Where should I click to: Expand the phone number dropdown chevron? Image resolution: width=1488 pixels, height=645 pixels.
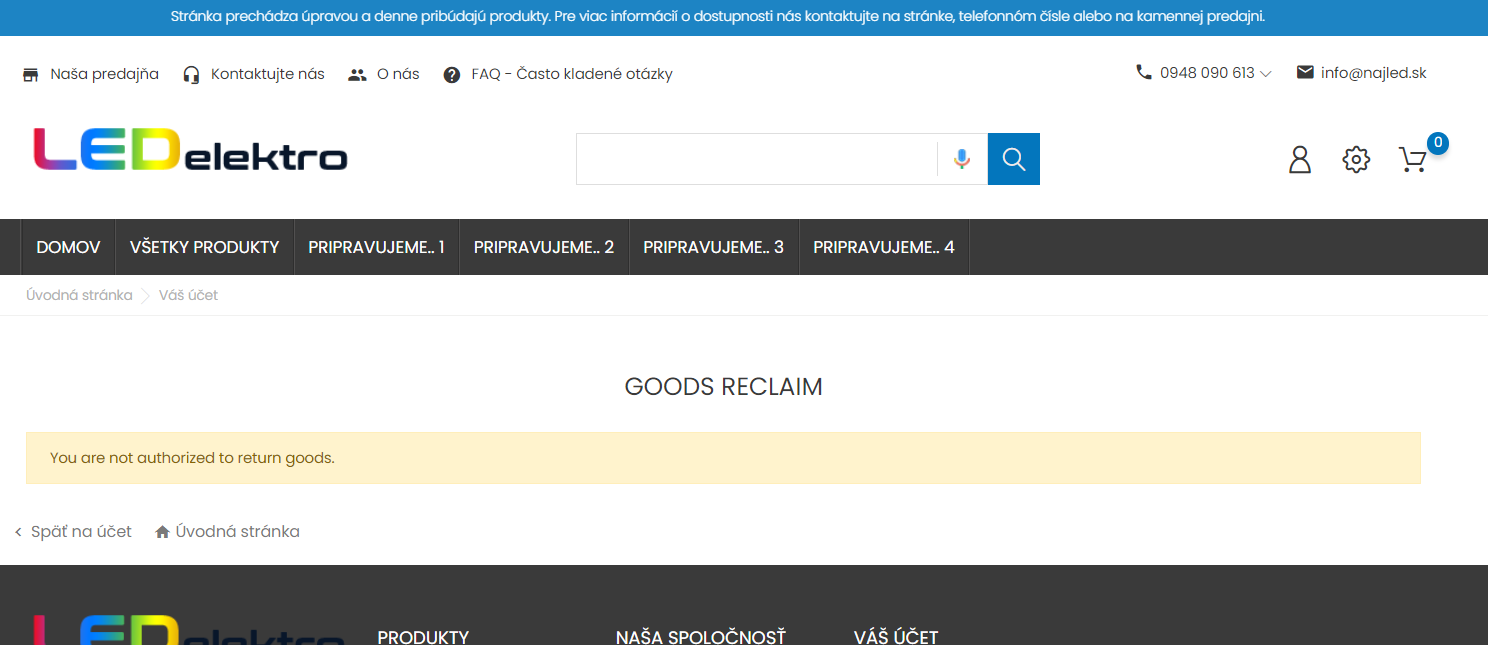tap(1266, 73)
